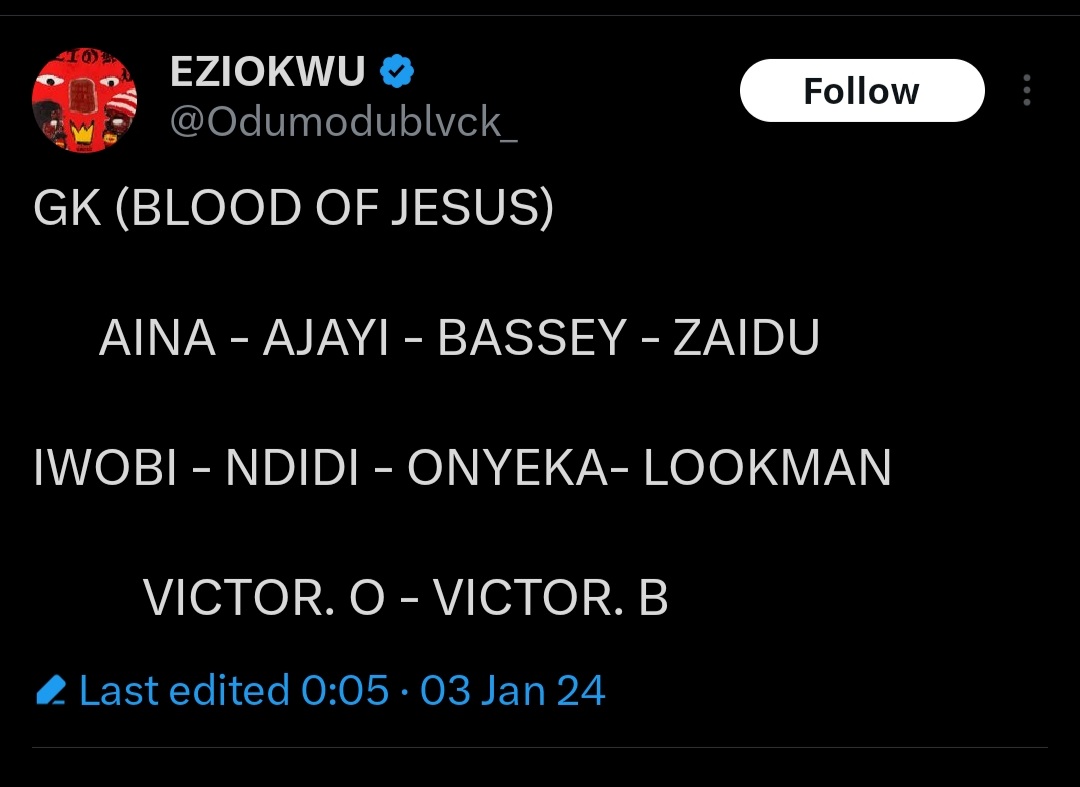This screenshot has width=1080, height=787.
Task: Click VICTOR. O in the tweet
Action: 264,599
